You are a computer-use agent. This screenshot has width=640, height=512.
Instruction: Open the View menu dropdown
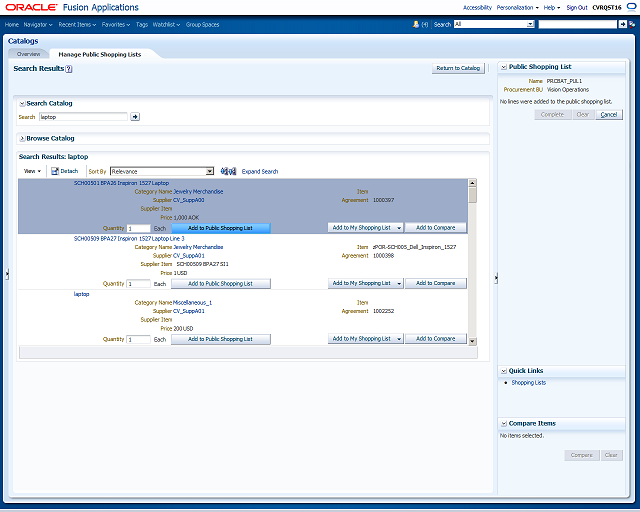coord(32,171)
